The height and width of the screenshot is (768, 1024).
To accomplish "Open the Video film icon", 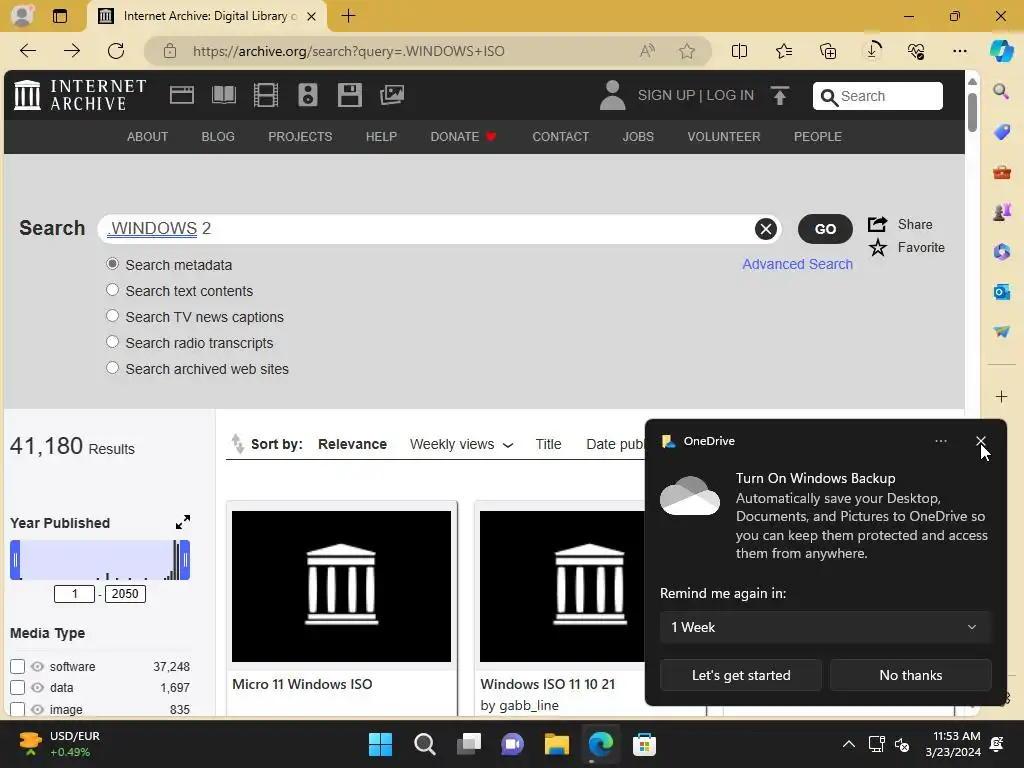I will [x=266, y=95].
